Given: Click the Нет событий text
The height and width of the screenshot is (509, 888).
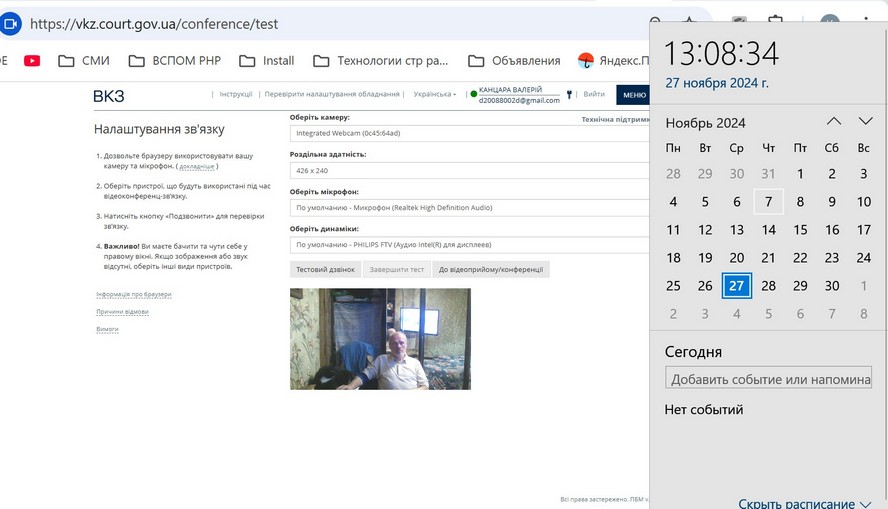Looking at the screenshot, I should pyautogui.click(x=703, y=409).
